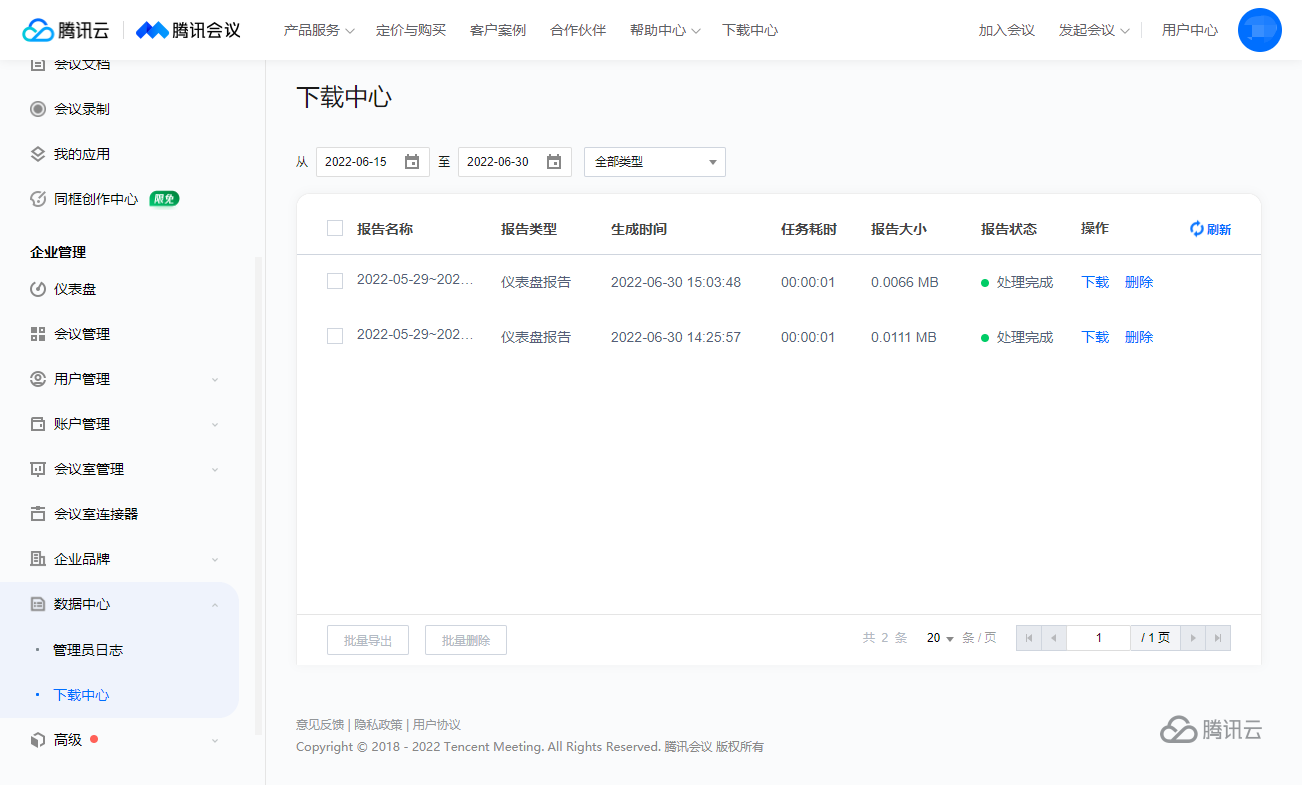Open the 全部类型 type dropdown
This screenshot has width=1302, height=785.
pyautogui.click(x=655, y=162)
